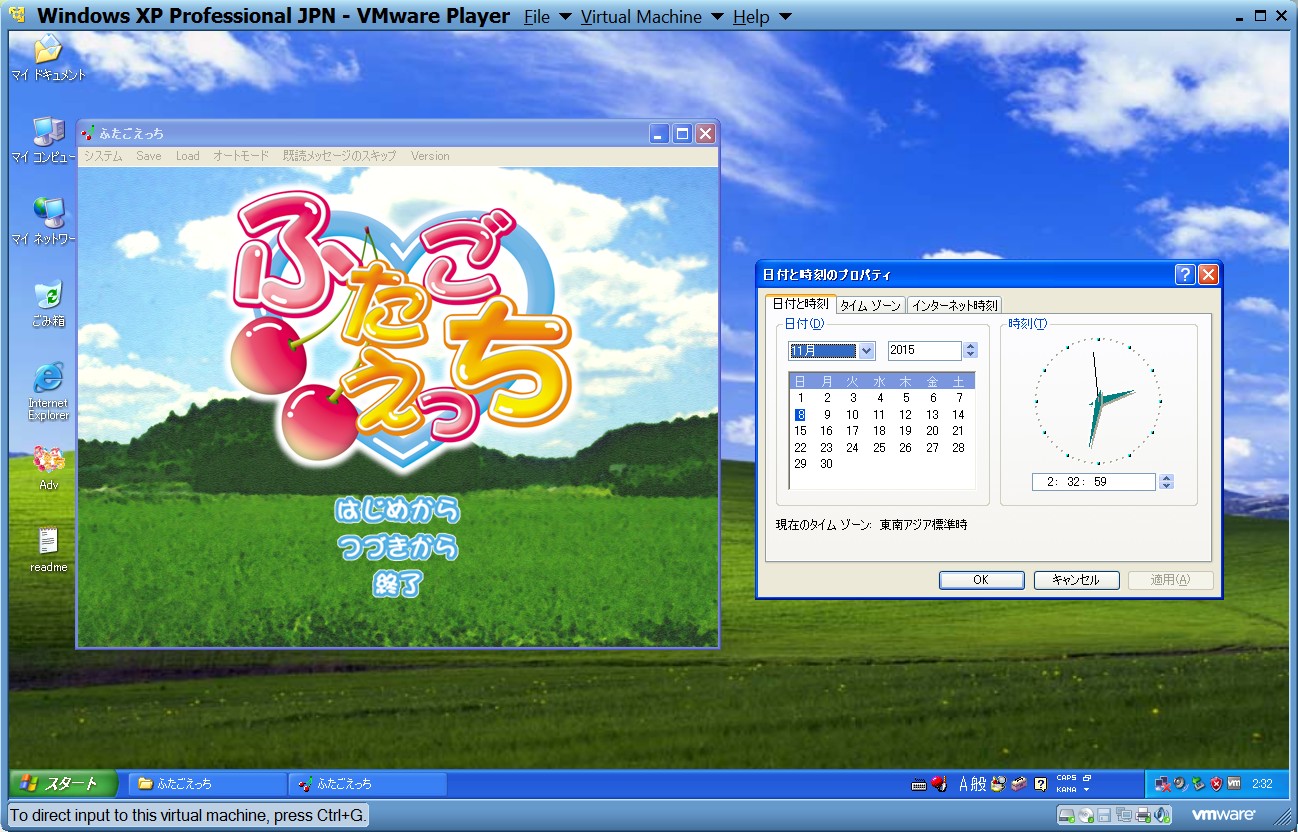Open システム menu in game window
Screen dimensions: 1298x832
click(x=103, y=156)
